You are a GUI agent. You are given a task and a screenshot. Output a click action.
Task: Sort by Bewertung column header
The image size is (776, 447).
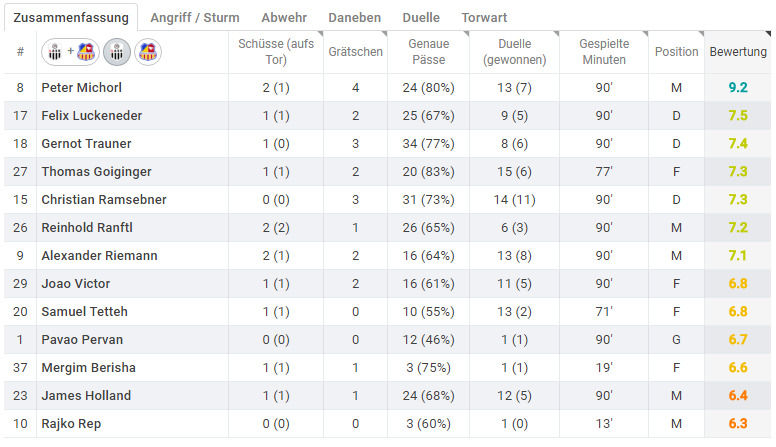coord(737,52)
